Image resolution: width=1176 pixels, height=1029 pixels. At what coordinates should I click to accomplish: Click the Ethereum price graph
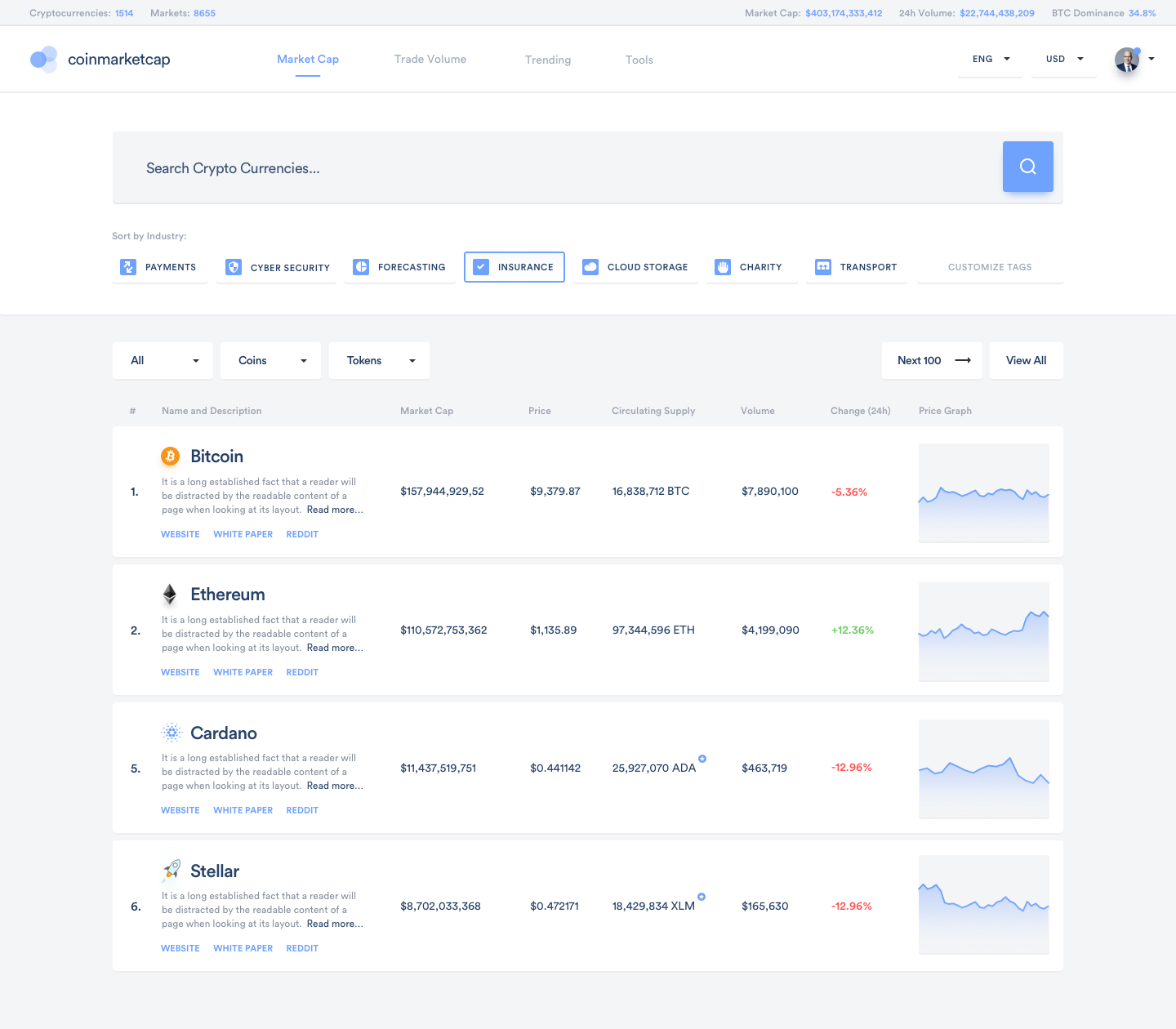point(984,631)
